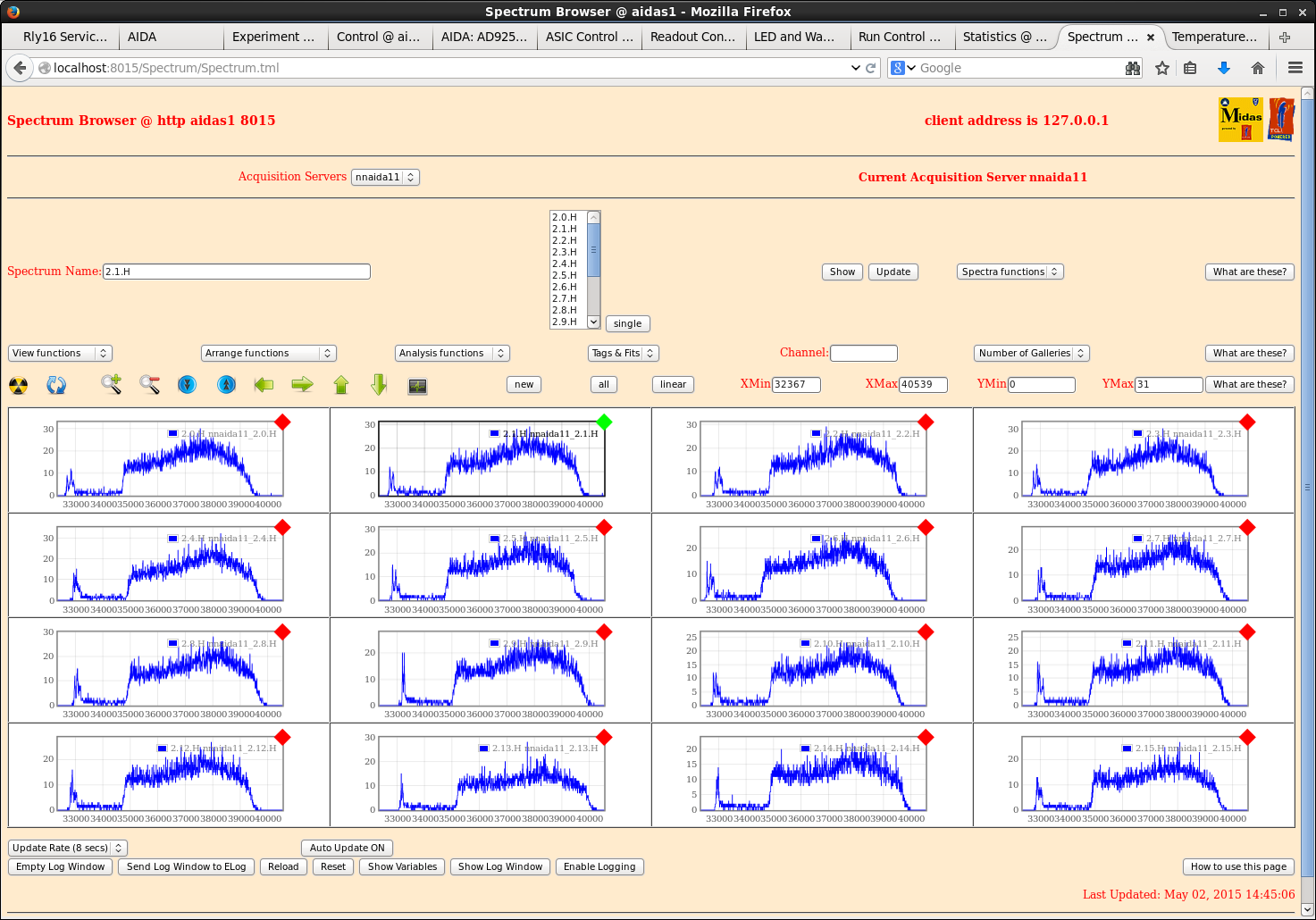Click the green right arrow icon

303,384
